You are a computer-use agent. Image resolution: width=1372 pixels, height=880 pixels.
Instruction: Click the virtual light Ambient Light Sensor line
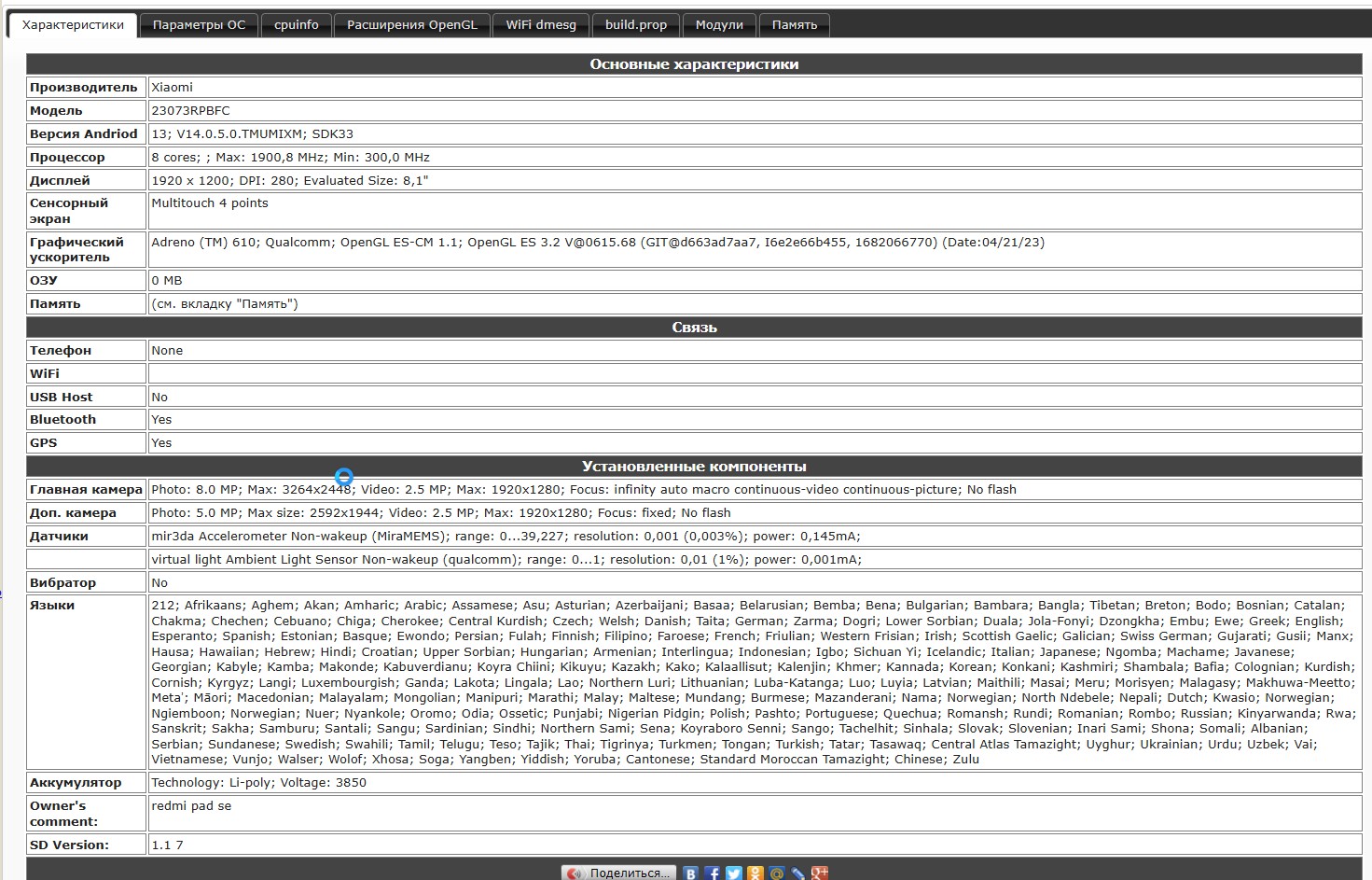tap(506, 559)
